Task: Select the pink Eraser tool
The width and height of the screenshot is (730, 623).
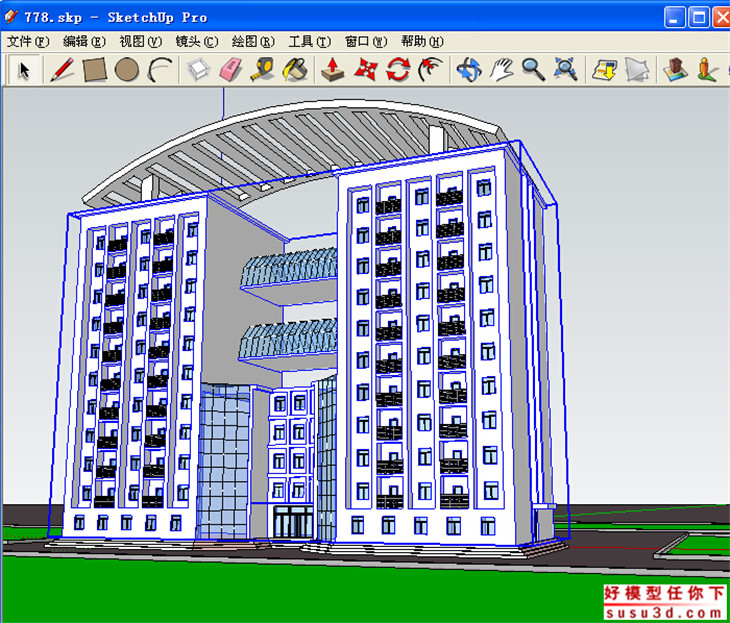Action: [230, 70]
